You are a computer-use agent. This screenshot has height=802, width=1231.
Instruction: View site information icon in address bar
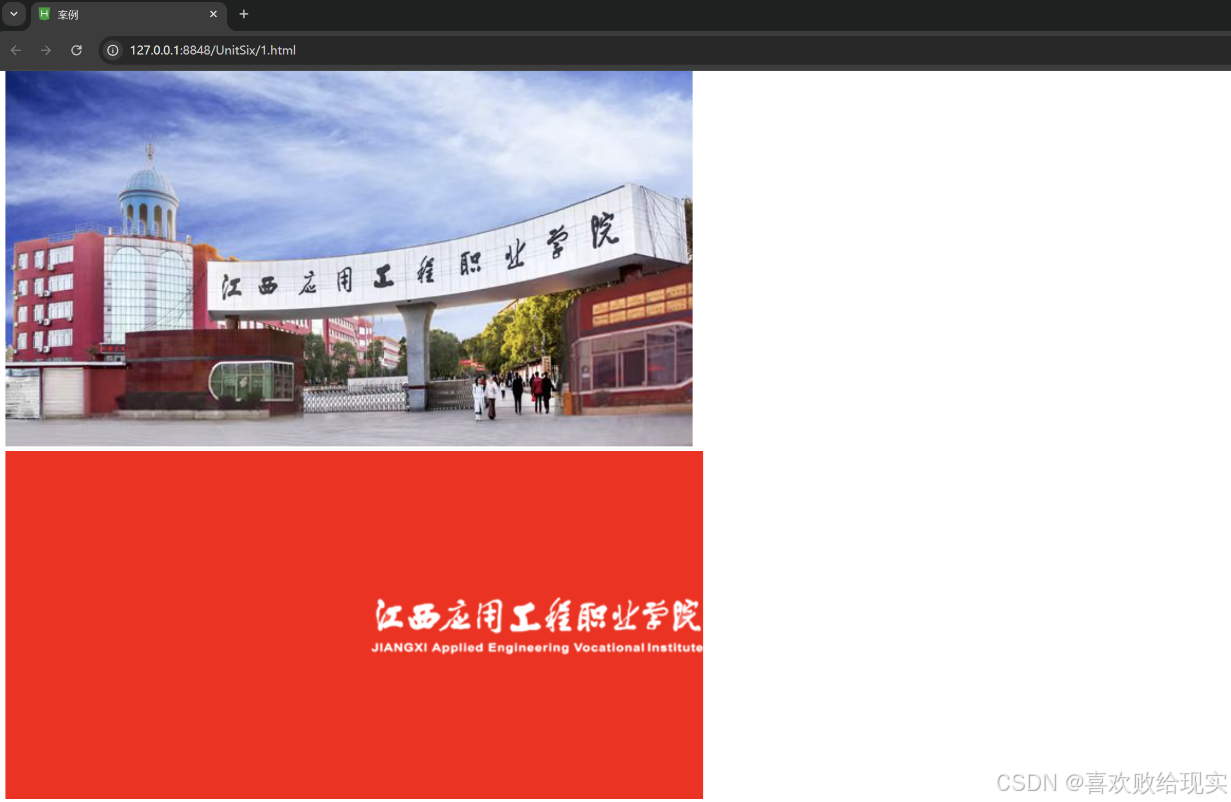pos(113,50)
